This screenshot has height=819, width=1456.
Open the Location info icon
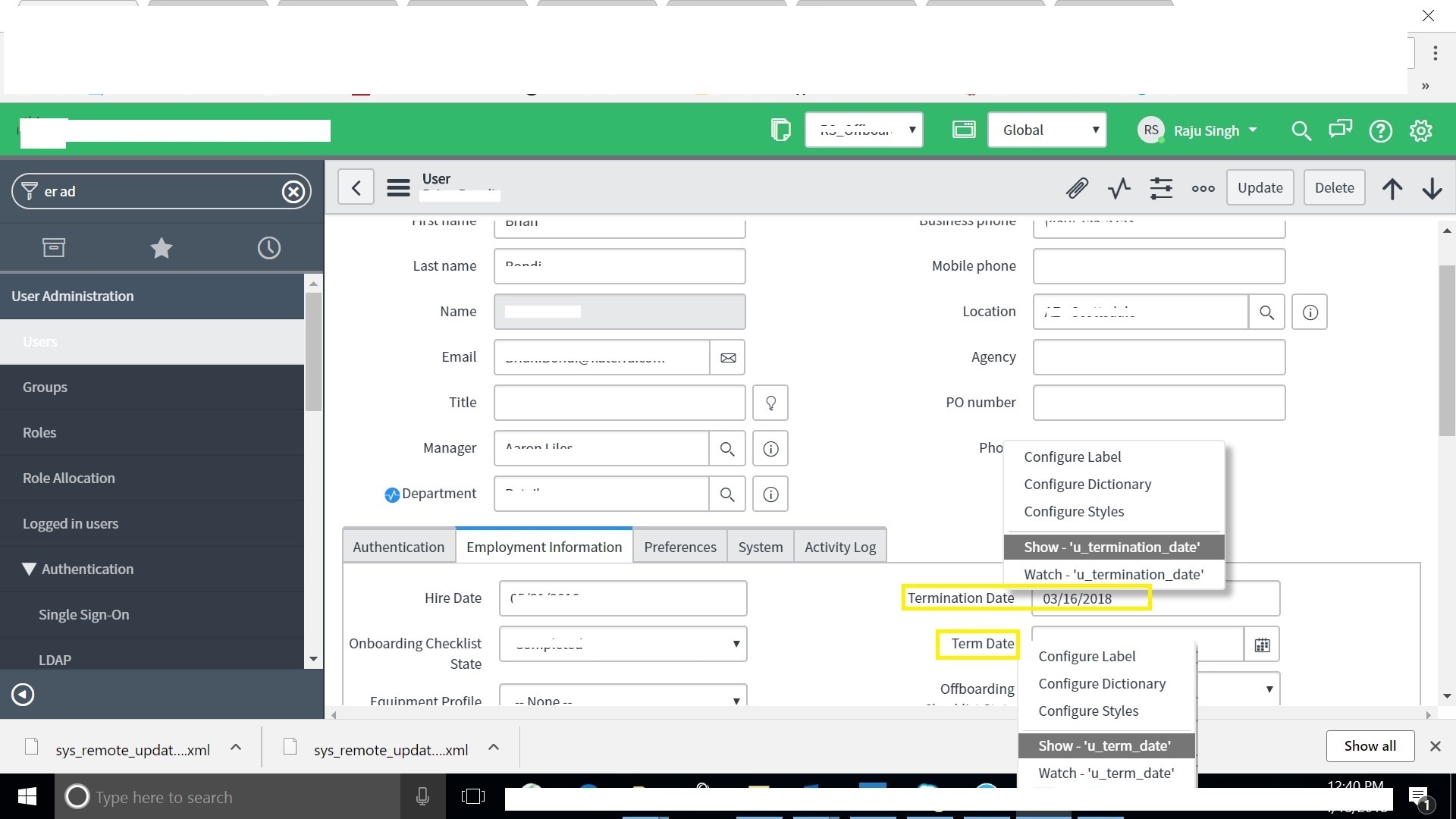[1310, 312]
